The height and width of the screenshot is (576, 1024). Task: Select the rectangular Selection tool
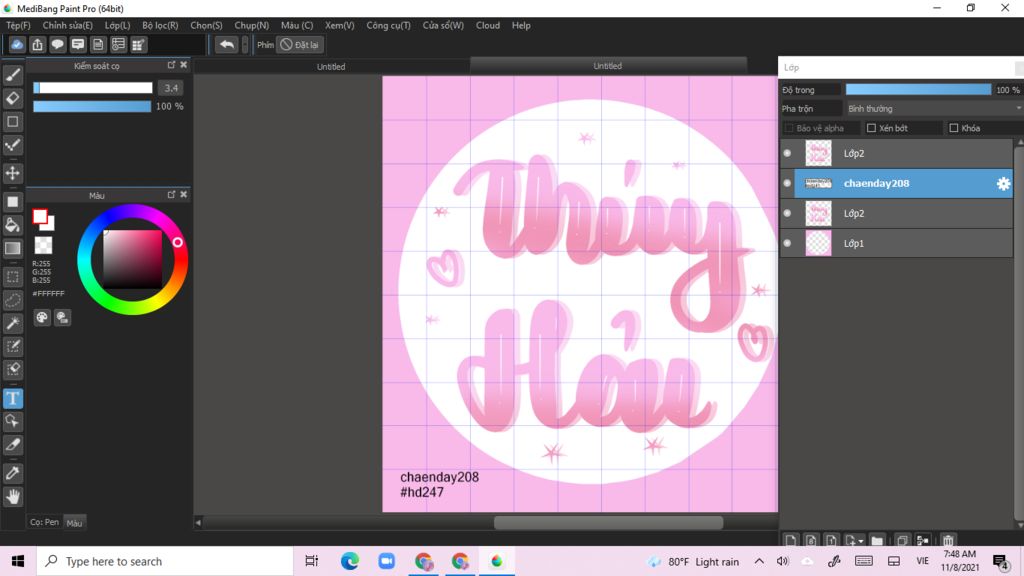coord(12,277)
